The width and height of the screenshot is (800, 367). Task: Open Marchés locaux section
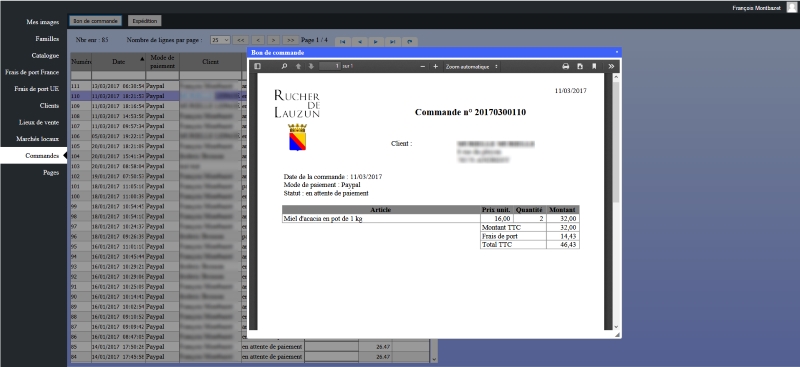pyautogui.click(x=37, y=139)
